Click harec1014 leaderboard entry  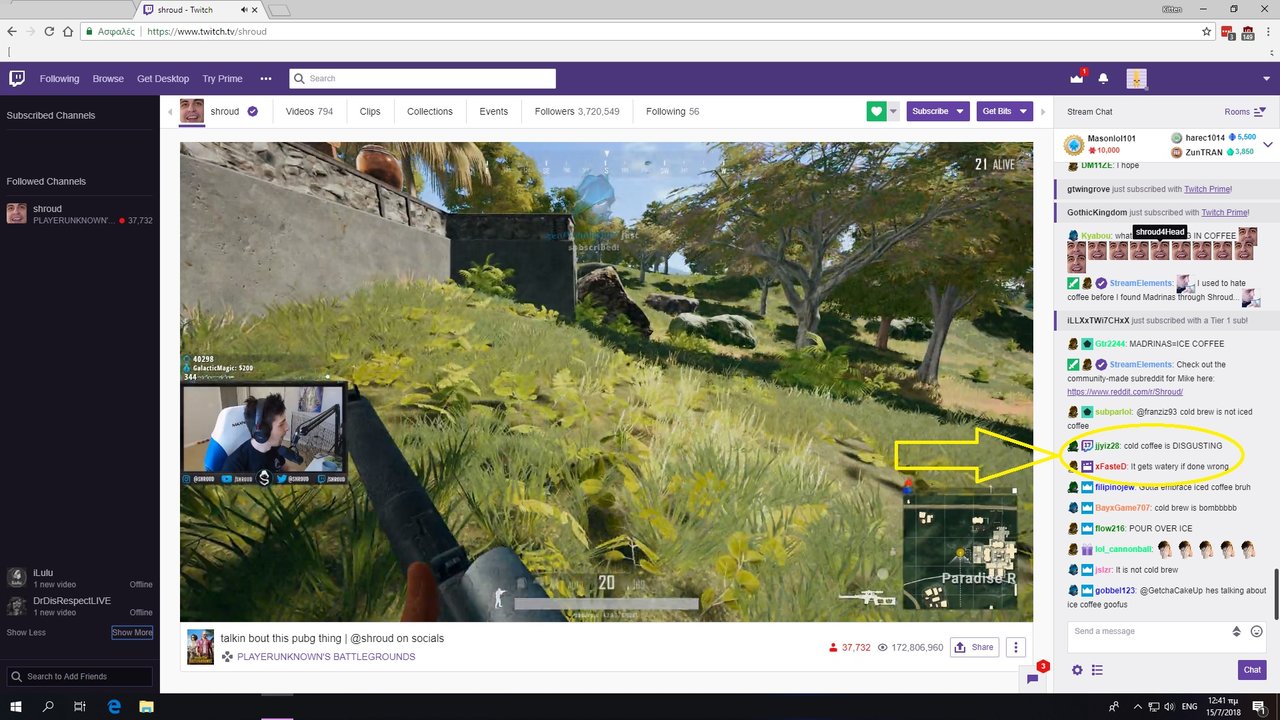coord(1213,137)
